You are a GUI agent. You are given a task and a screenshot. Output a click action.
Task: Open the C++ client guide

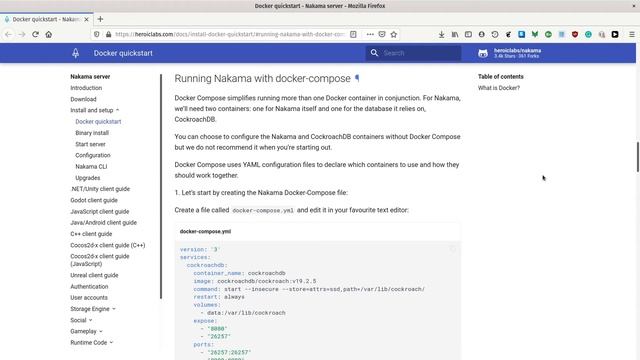(91, 234)
